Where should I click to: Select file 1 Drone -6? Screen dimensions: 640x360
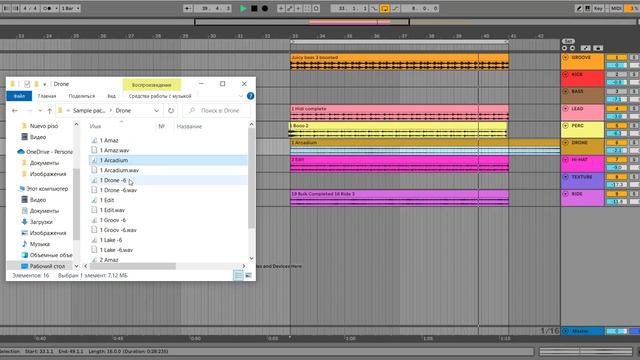113,180
